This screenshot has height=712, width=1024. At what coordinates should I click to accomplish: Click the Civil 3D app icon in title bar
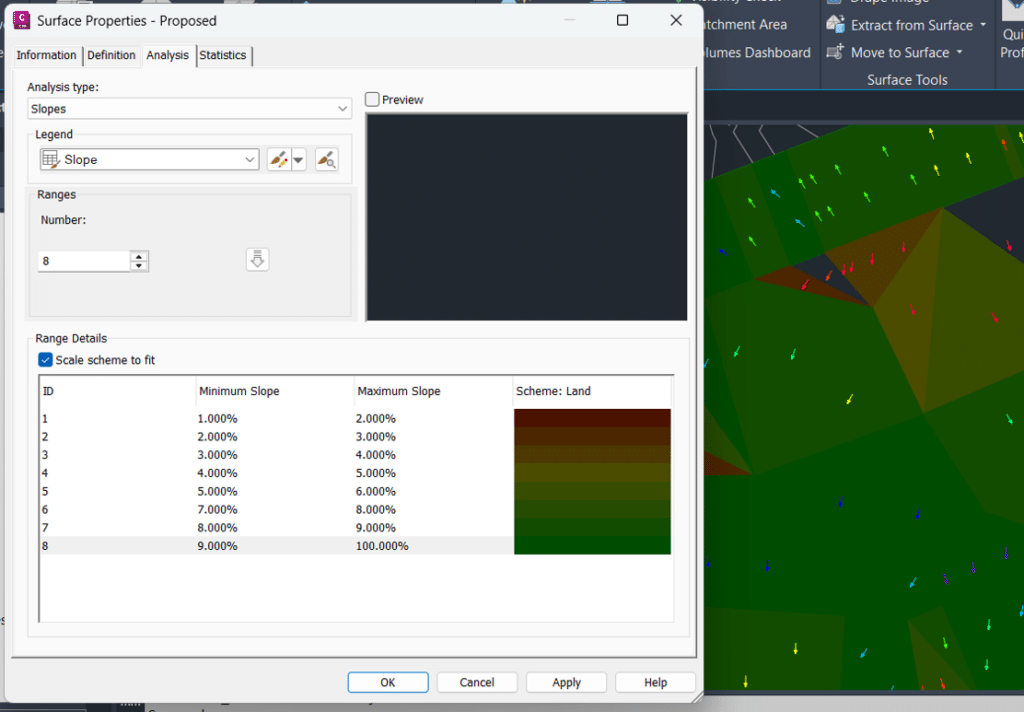[21, 20]
